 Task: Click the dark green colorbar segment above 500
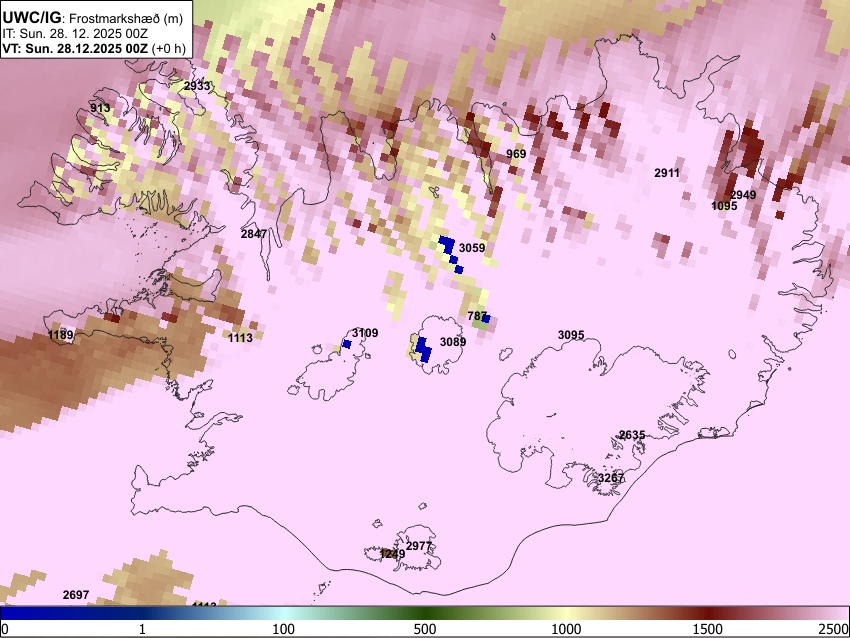(425, 613)
